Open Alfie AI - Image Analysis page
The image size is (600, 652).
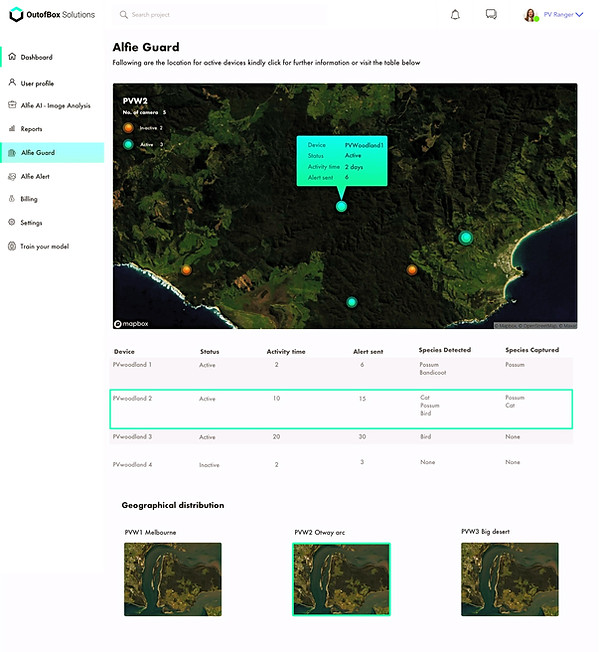pyautogui.click(x=55, y=105)
